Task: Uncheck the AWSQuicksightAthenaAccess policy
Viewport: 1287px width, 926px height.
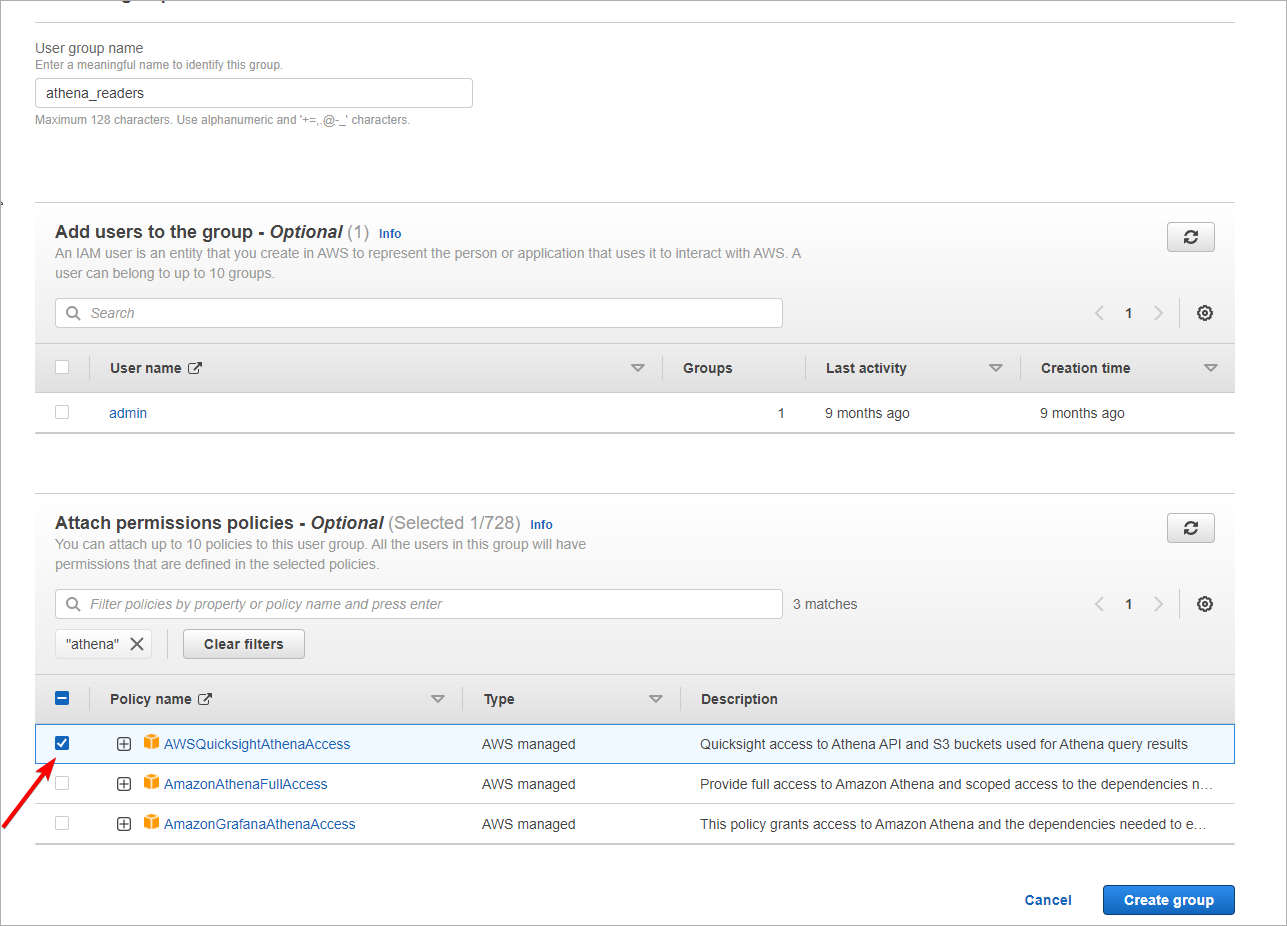Action: click(x=62, y=743)
